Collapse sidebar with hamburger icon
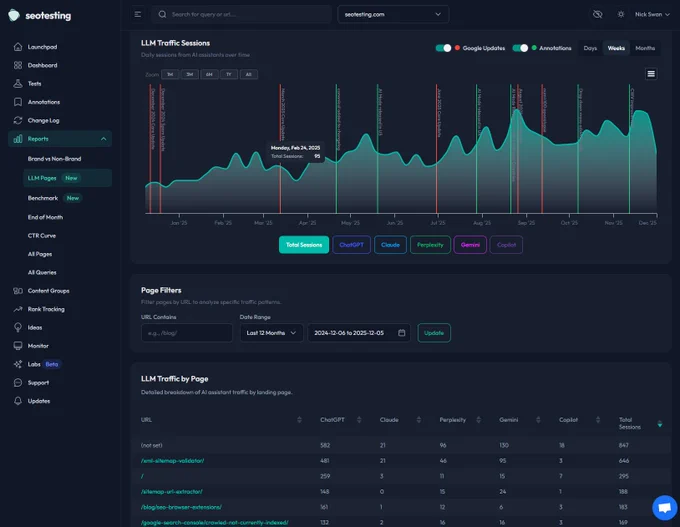Viewport: 680px width, 527px height. tap(138, 14)
